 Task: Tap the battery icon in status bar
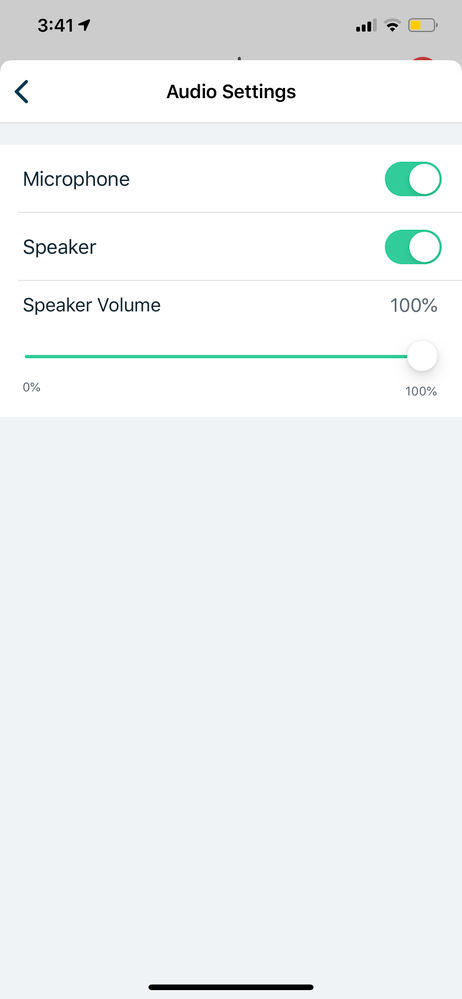pos(423,26)
